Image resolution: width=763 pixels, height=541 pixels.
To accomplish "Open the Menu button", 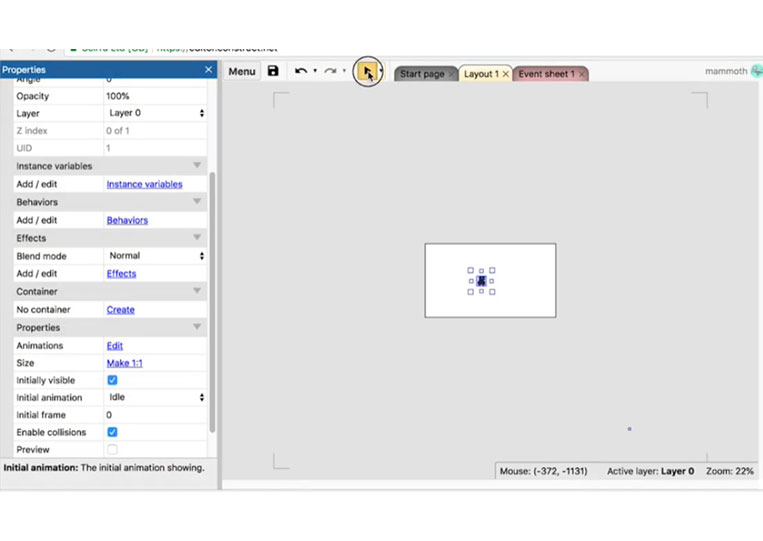I will coord(242,72).
